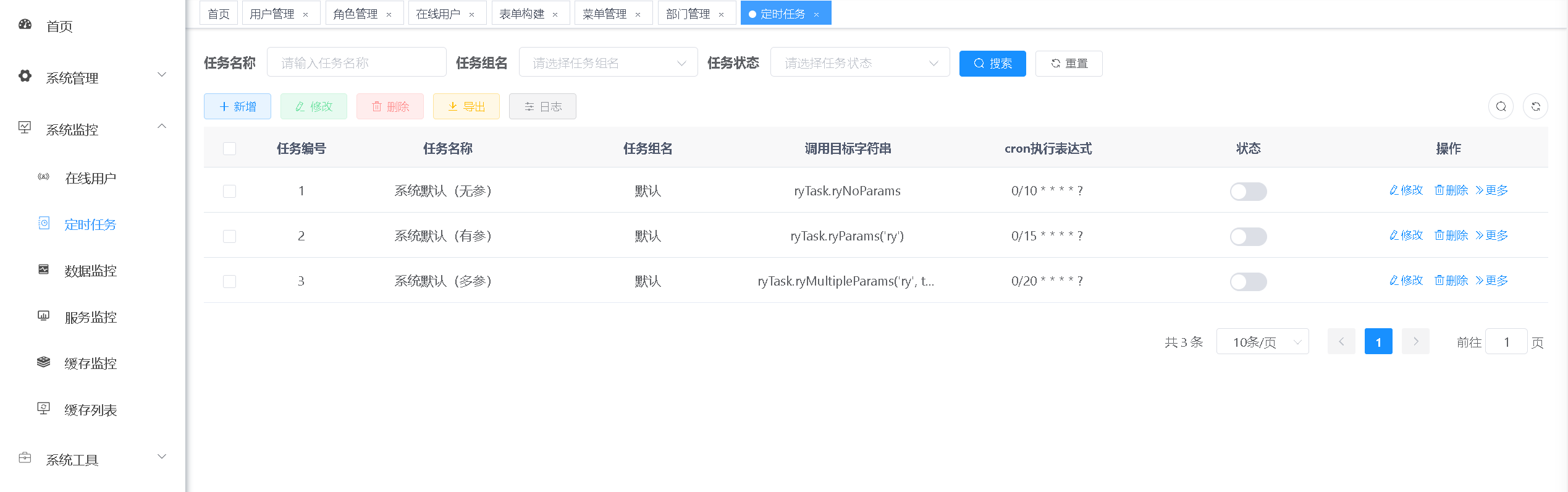Open the 任务状态 dropdown

click(x=859, y=62)
